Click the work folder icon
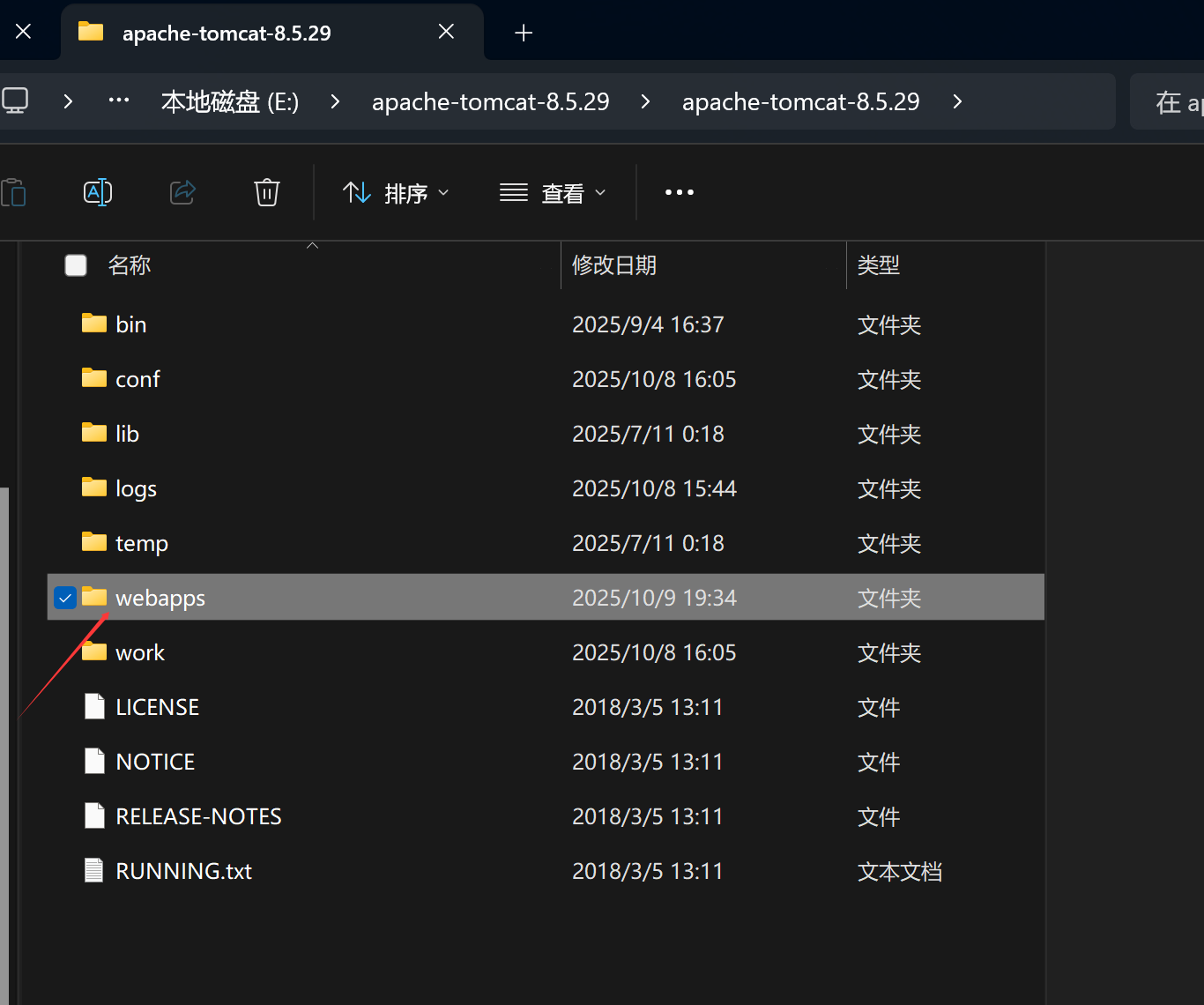 (x=94, y=651)
